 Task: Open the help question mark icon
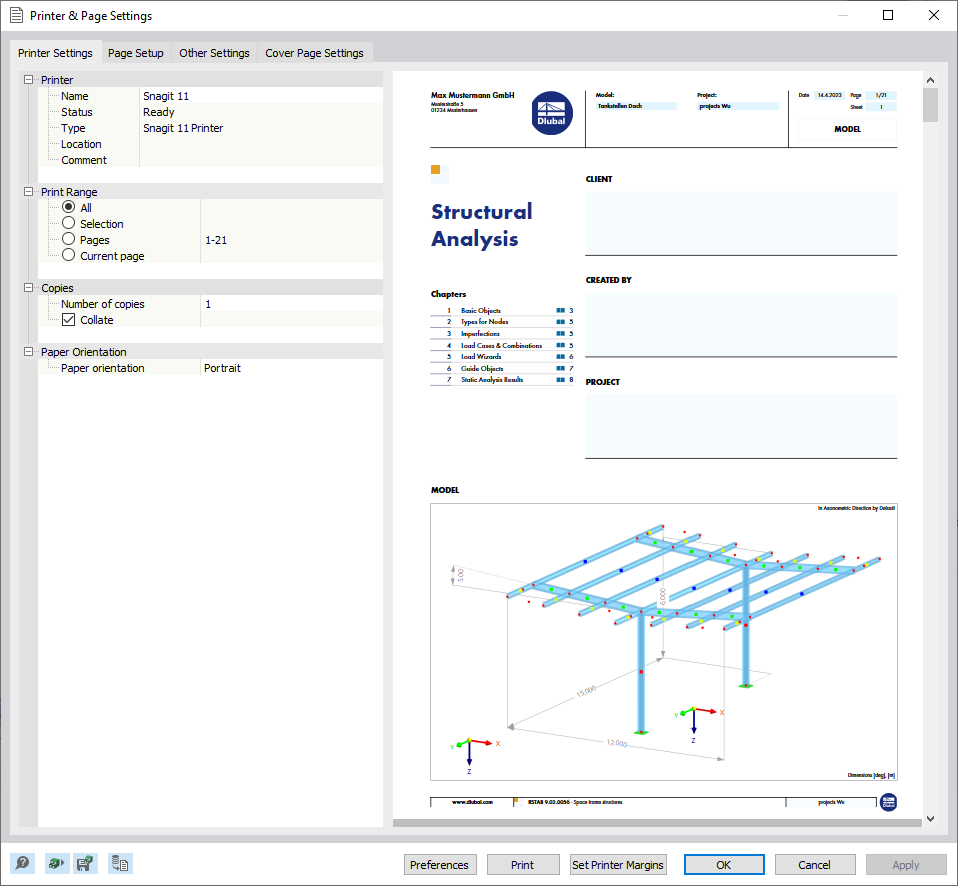click(22, 864)
